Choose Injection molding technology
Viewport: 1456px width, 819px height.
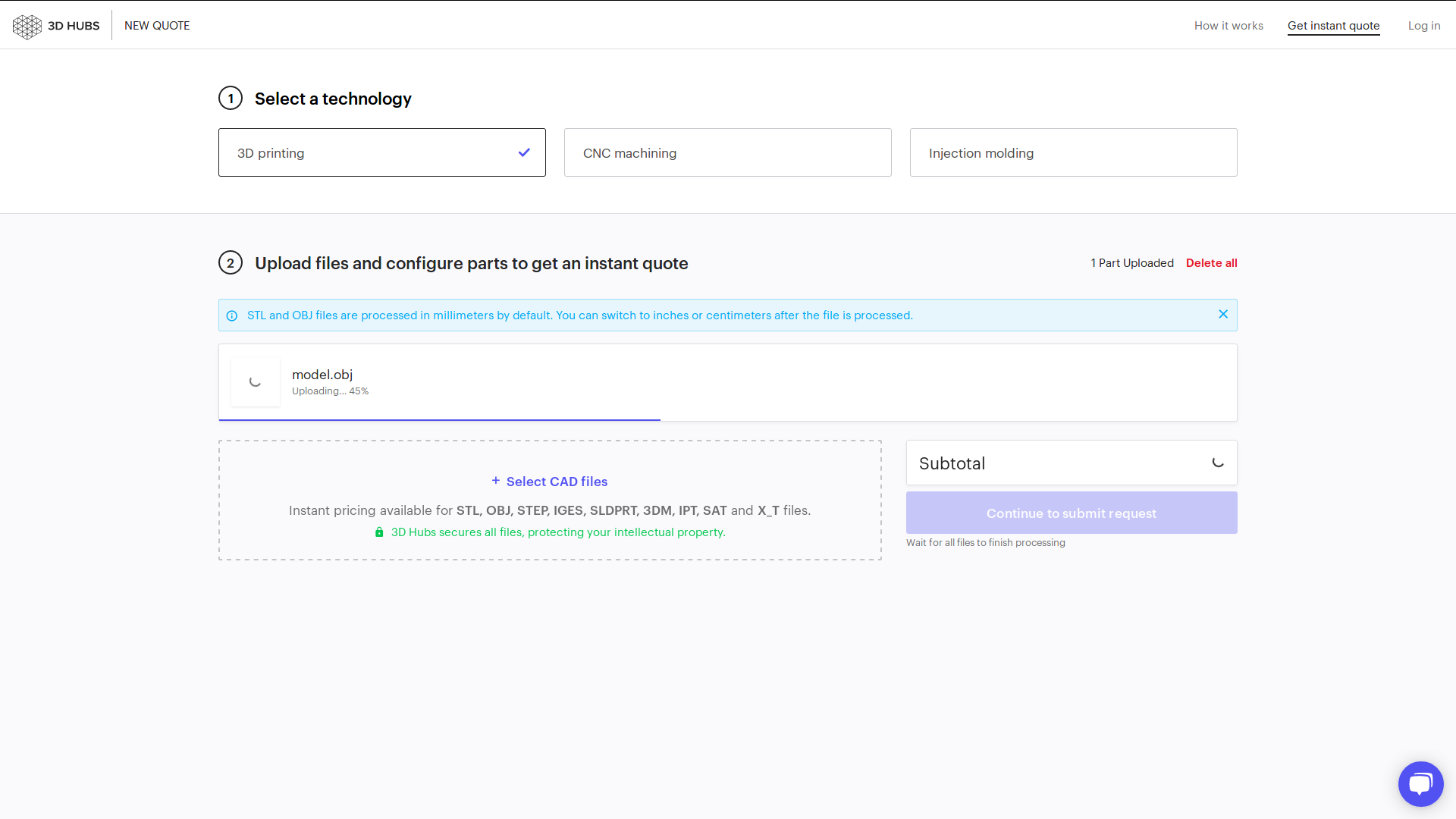pyautogui.click(x=1074, y=152)
